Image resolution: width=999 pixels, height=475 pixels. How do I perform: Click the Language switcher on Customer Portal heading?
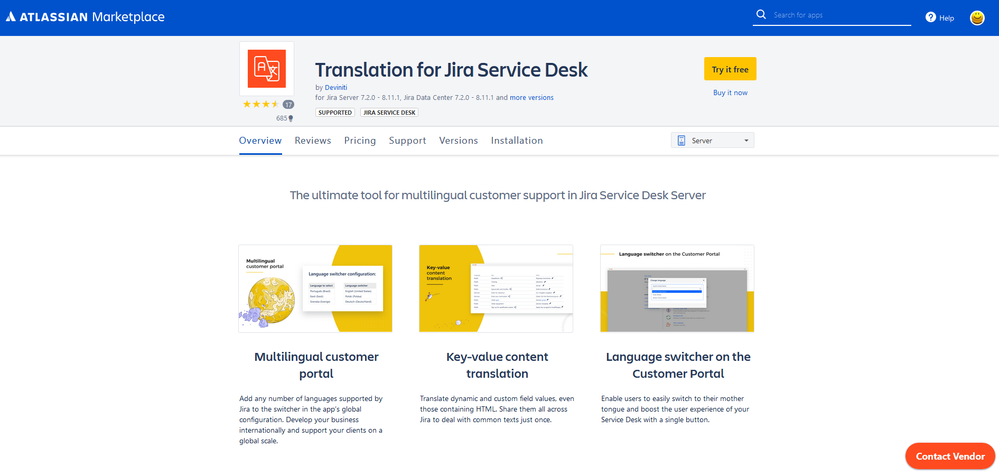pyautogui.click(x=678, y=365)
